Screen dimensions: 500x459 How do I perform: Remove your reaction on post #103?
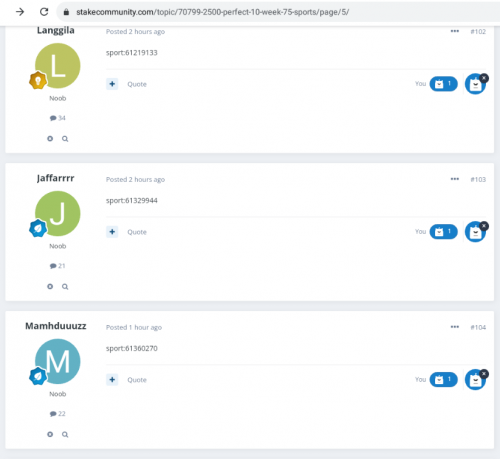point(484,226)
